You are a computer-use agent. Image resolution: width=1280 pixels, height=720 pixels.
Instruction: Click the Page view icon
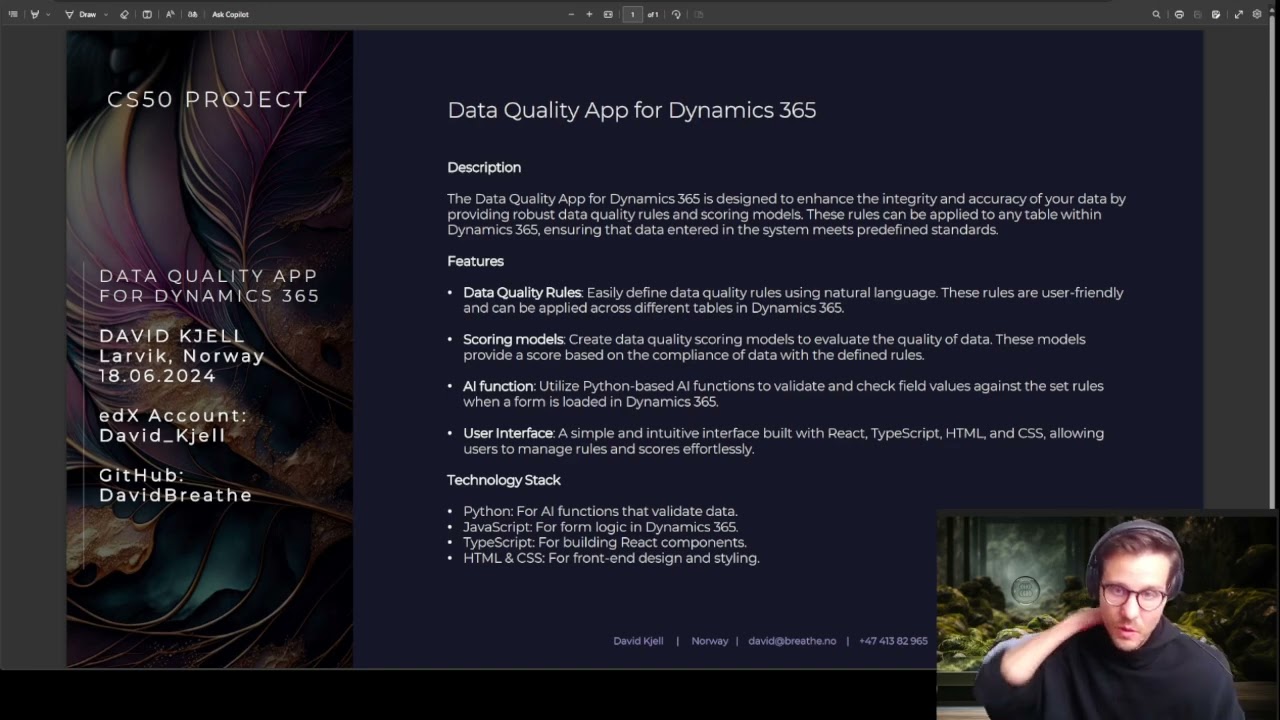(x=699, y=14)
